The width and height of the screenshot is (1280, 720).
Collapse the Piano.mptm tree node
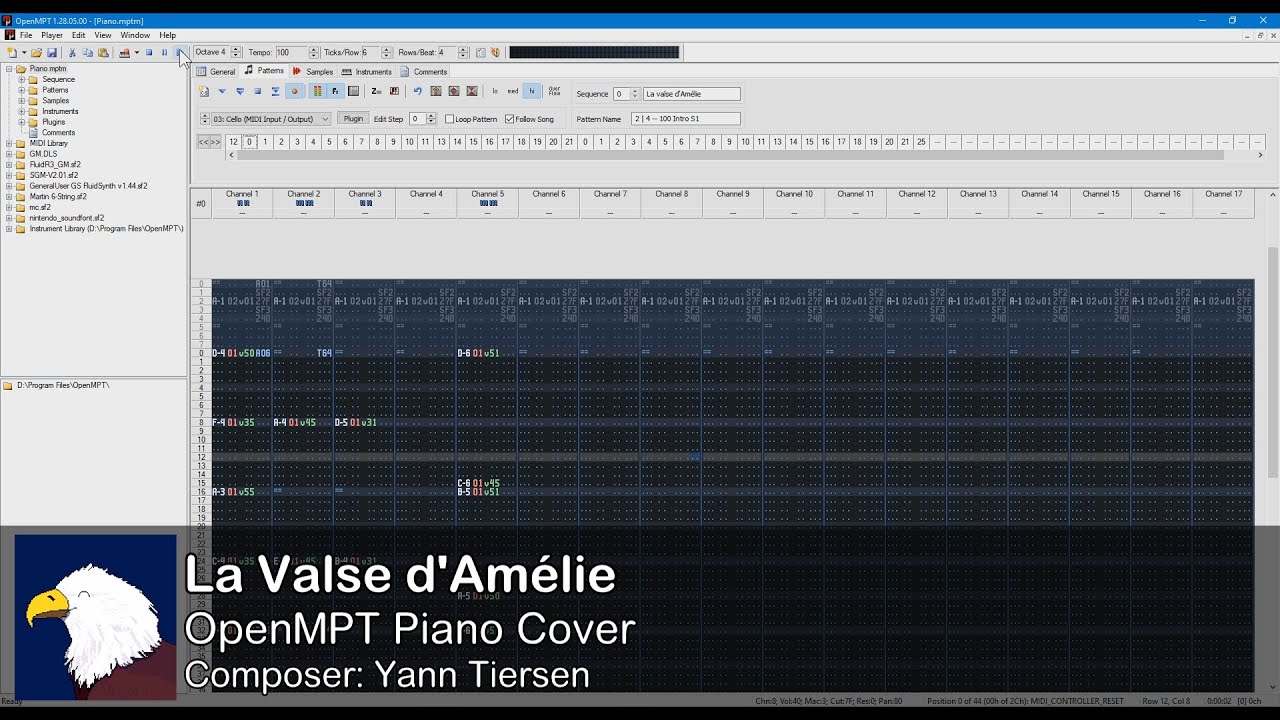9,69
